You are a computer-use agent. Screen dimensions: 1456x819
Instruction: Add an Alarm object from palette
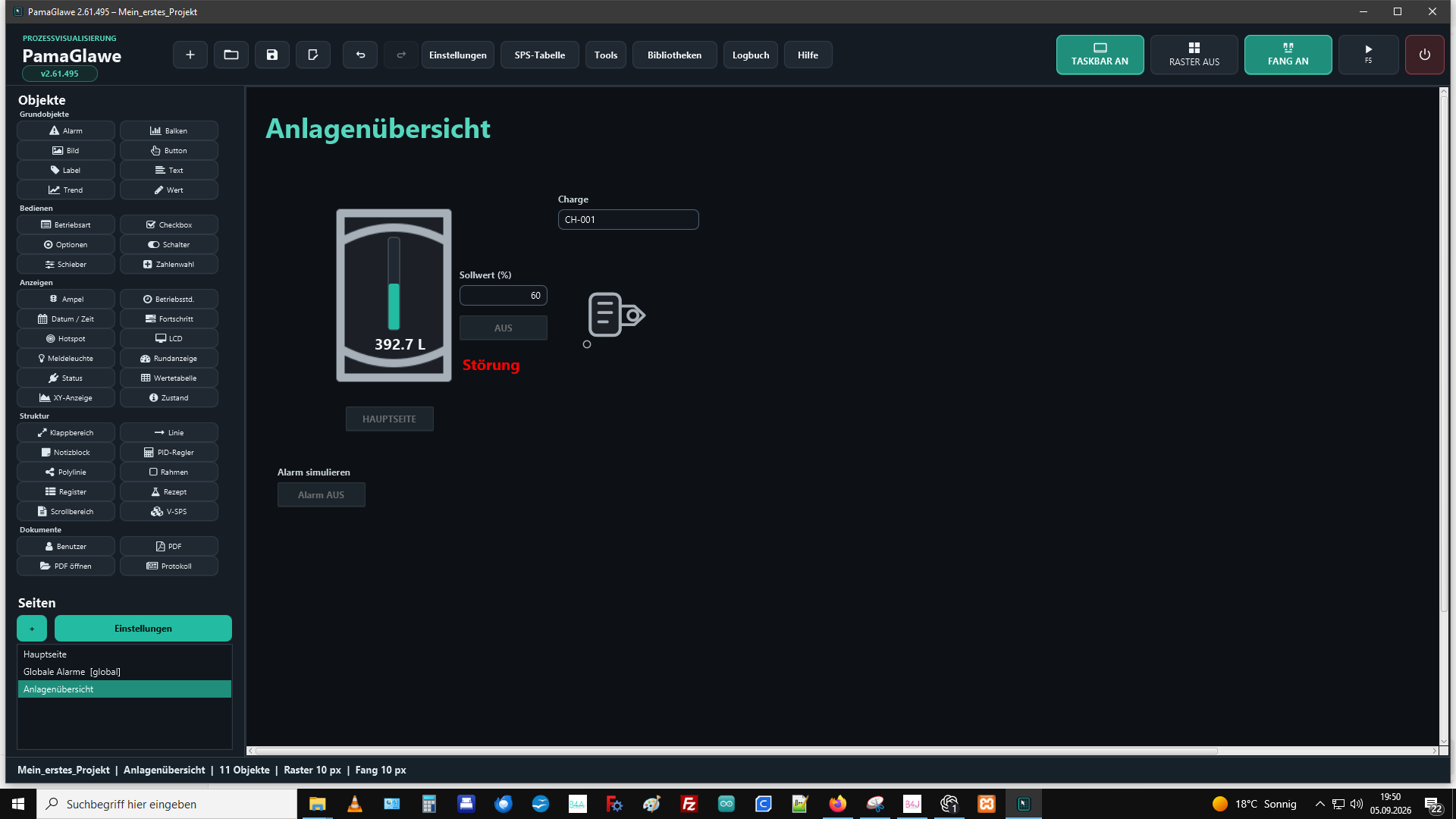66,130
